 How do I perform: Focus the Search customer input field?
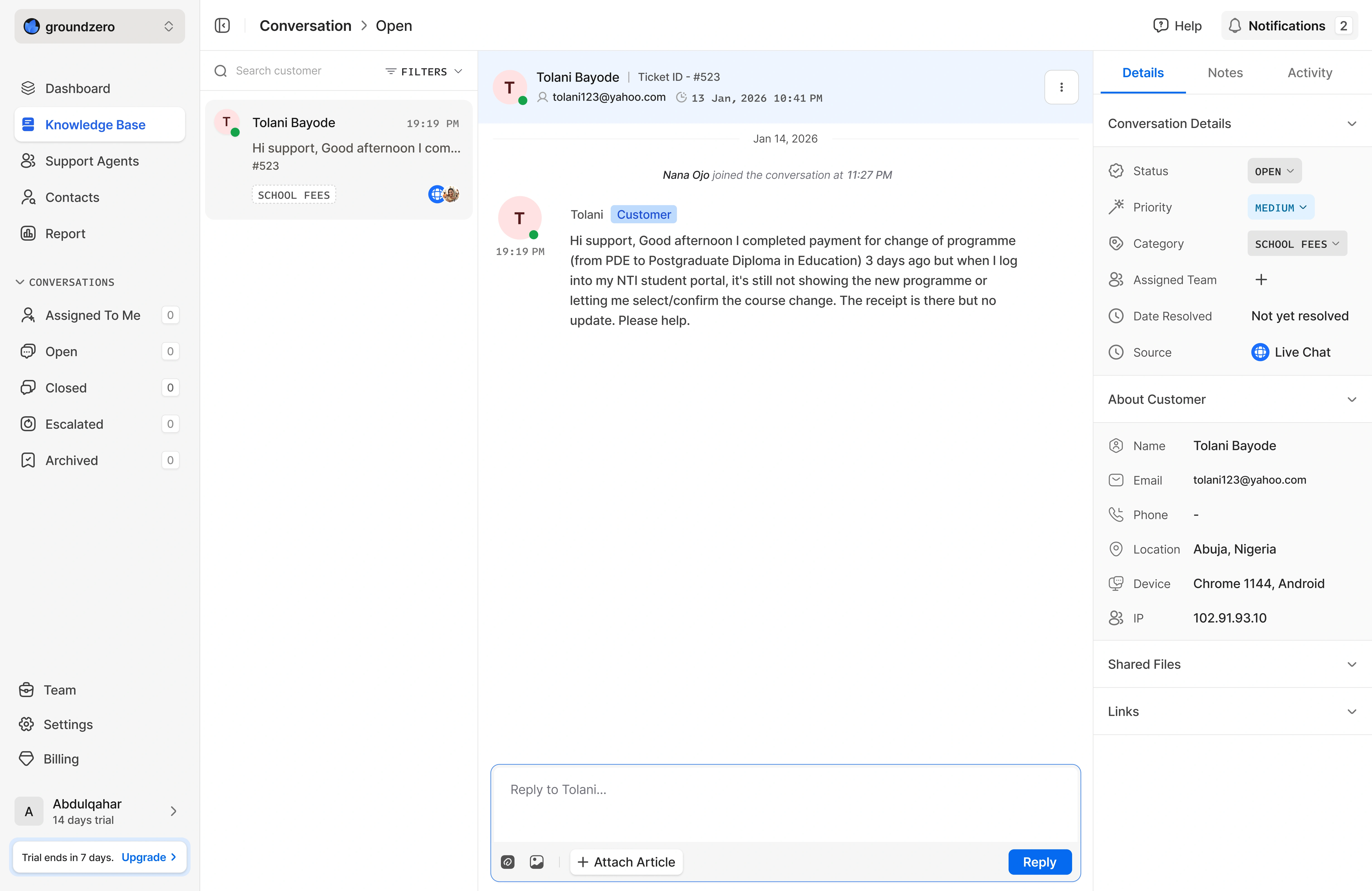tap(300, 71)
